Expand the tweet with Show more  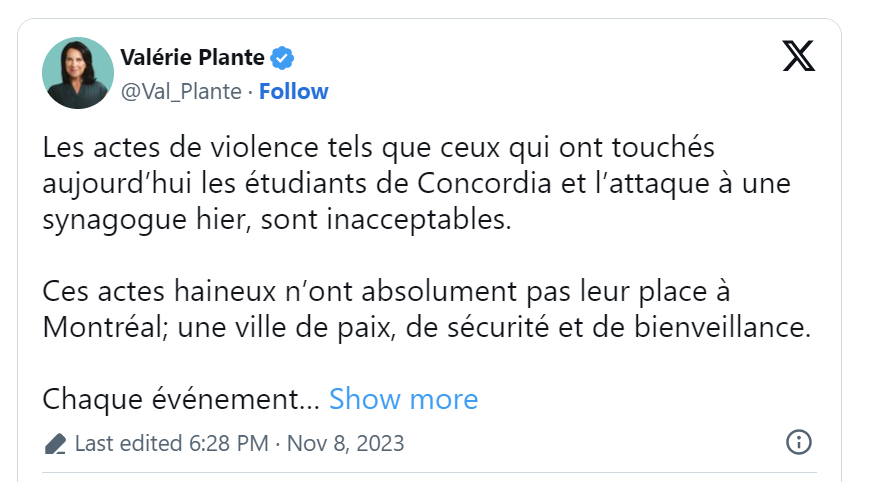tap(403, 399)
